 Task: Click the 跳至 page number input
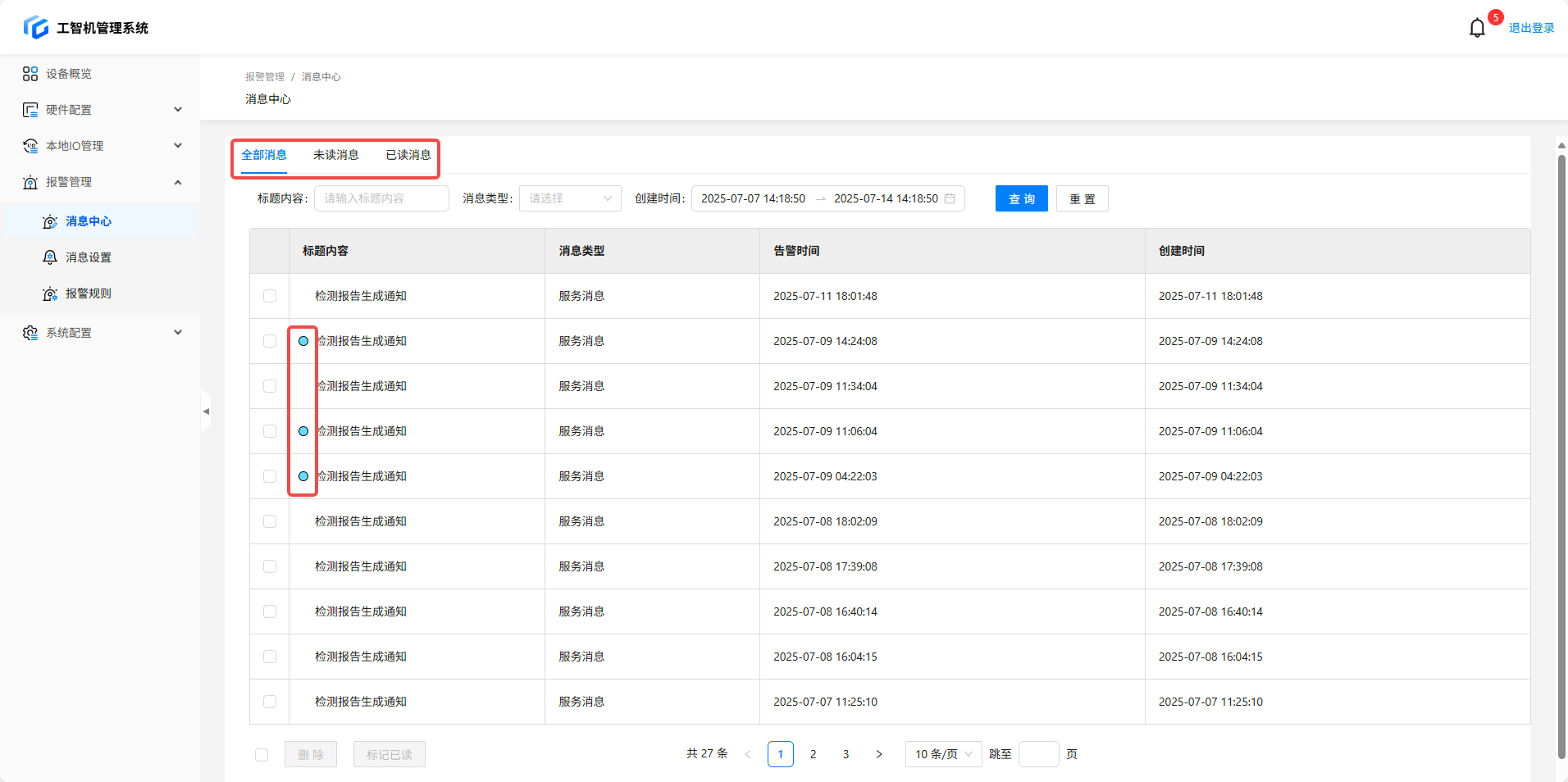[x=1038, y=754]
